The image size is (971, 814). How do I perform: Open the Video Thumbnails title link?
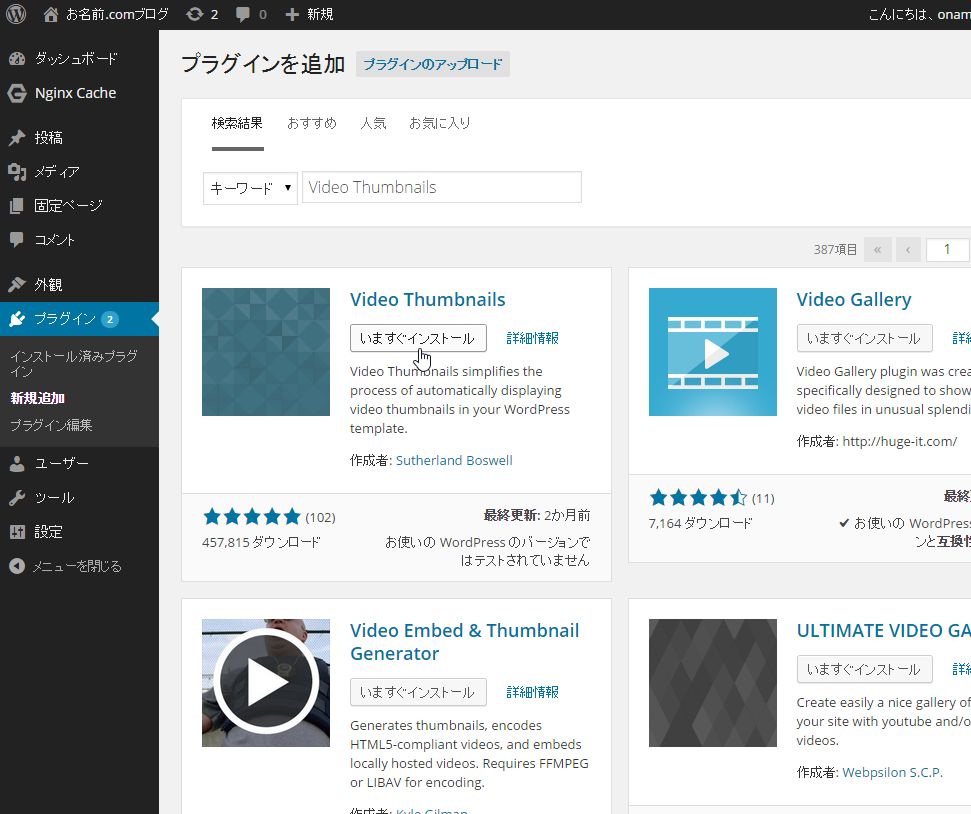(428, 300)
